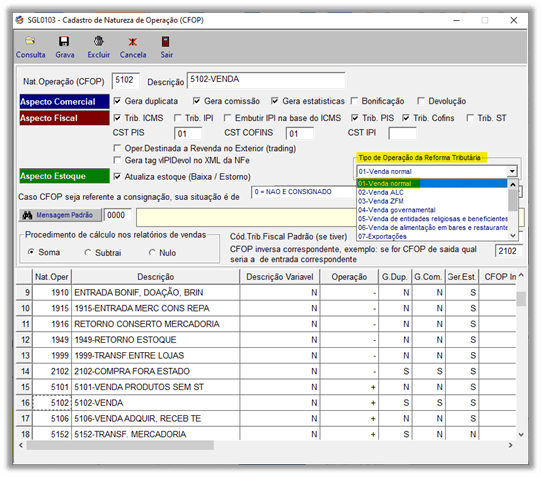Click the SGL0103 application title icon

20,20
